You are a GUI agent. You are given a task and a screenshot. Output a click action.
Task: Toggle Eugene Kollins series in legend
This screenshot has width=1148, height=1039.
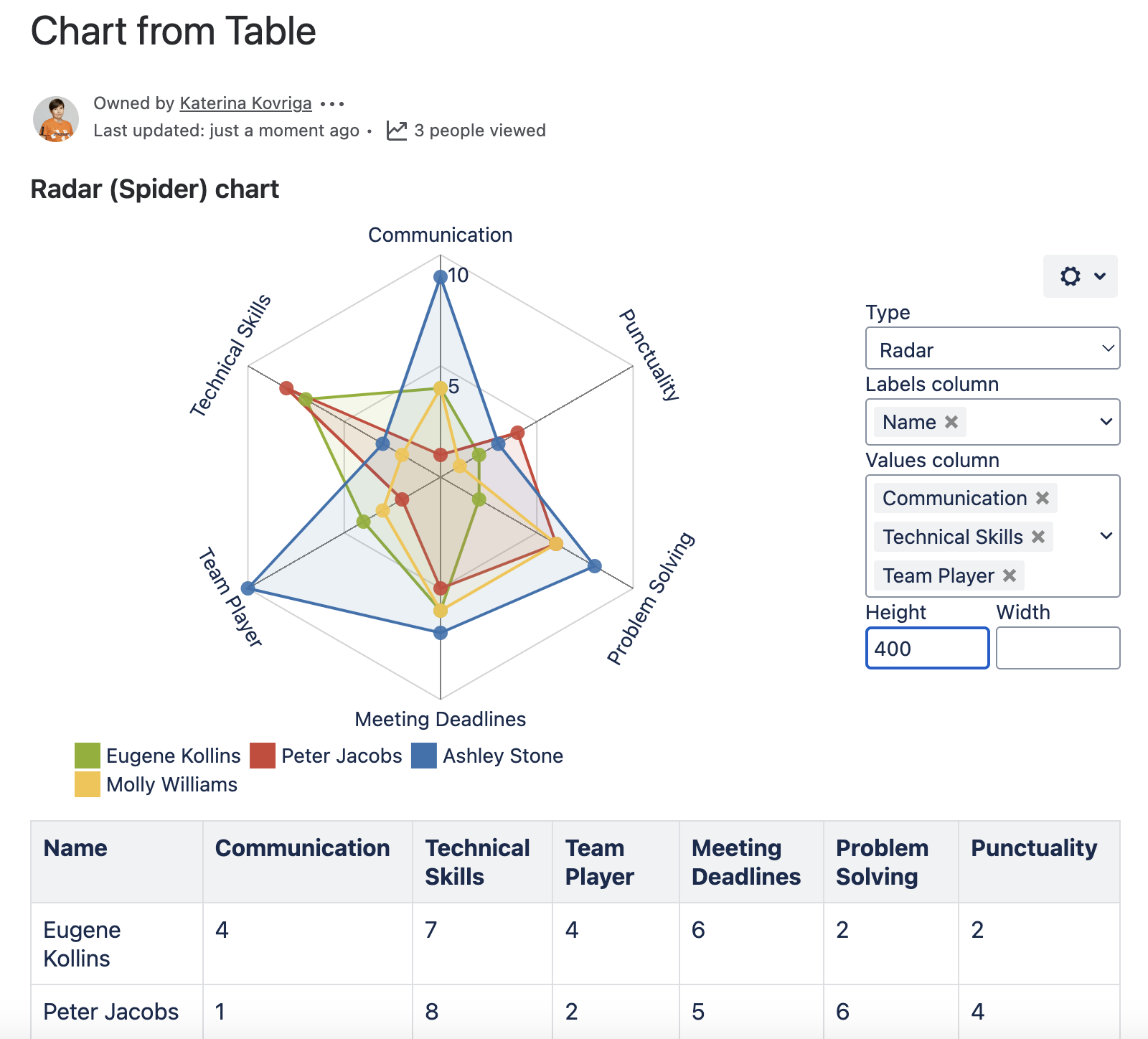tap(172, 756)
